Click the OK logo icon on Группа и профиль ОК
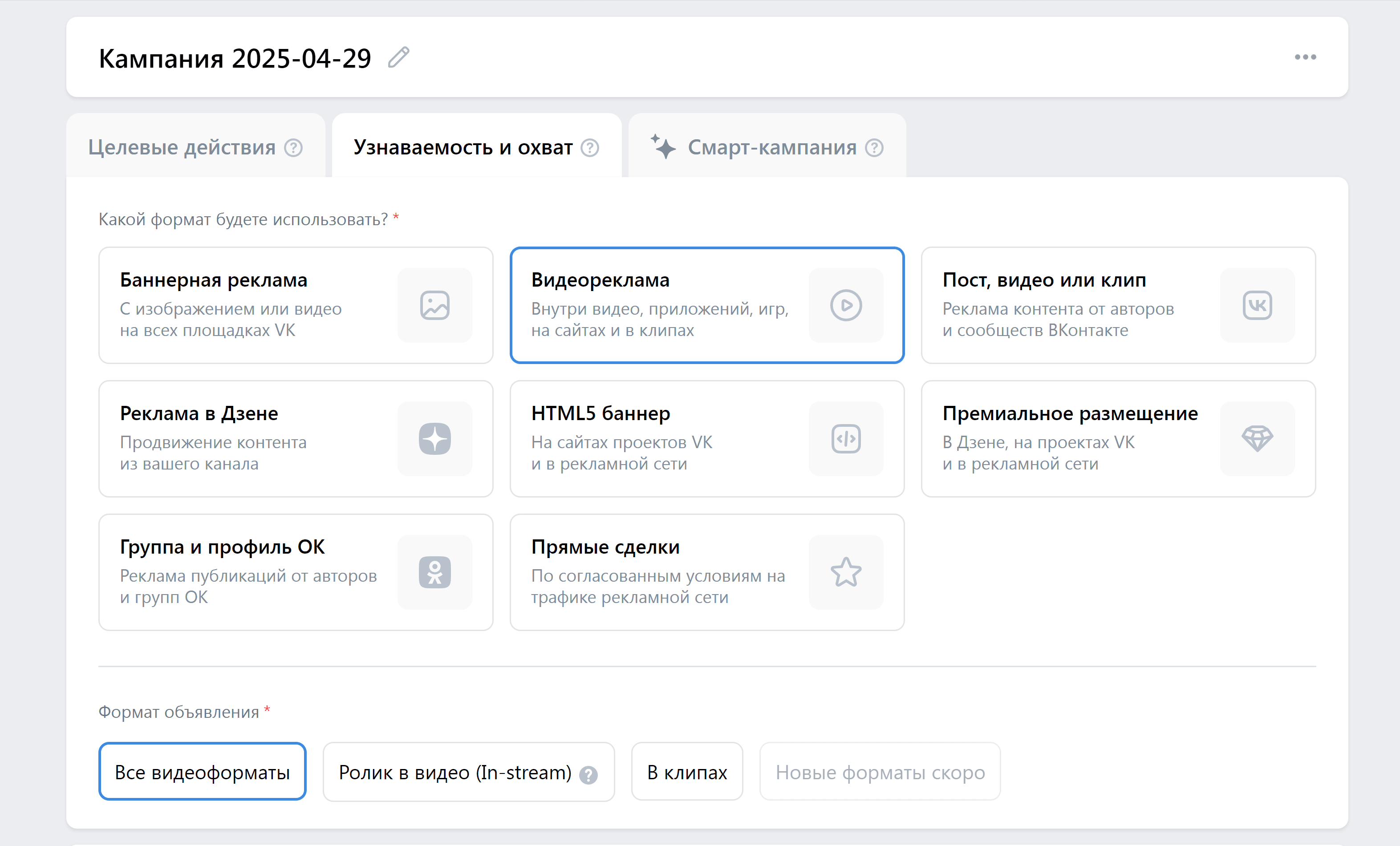The width and height of the screenshot is (1400, 846). pos(434,572)
